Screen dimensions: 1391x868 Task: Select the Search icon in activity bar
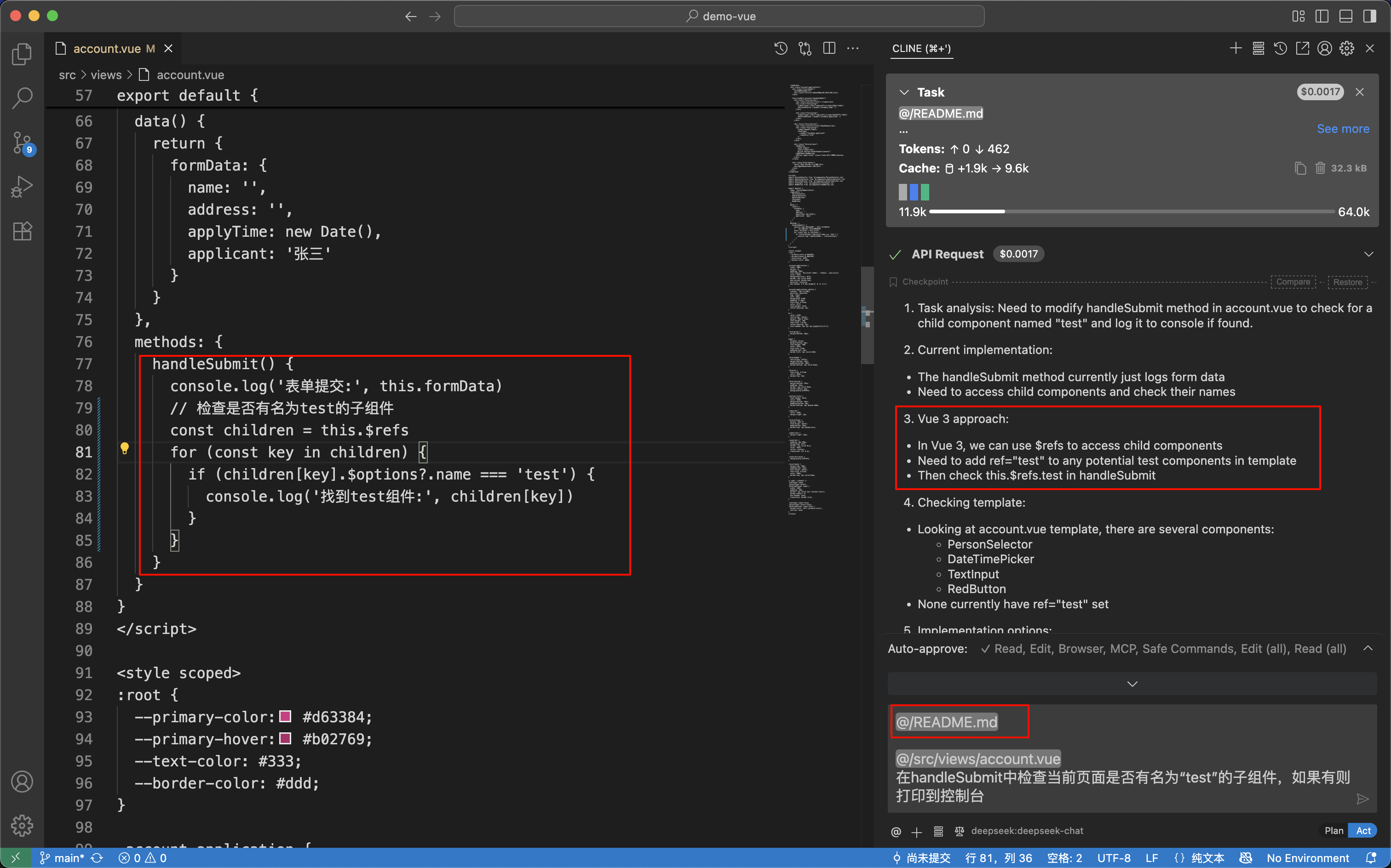pyautogui.click(x=22, y=97)
